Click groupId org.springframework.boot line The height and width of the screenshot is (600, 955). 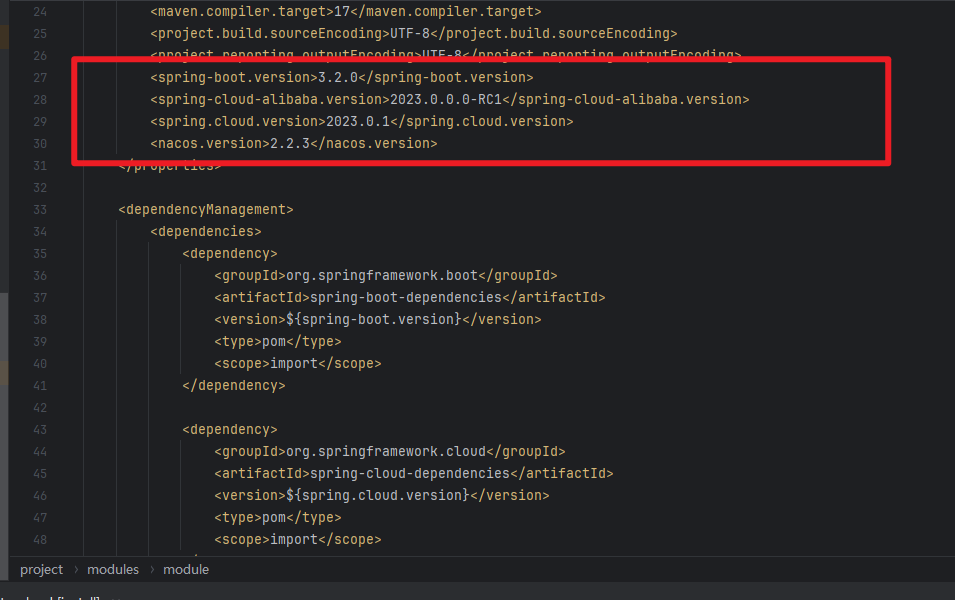click(386, 275)
